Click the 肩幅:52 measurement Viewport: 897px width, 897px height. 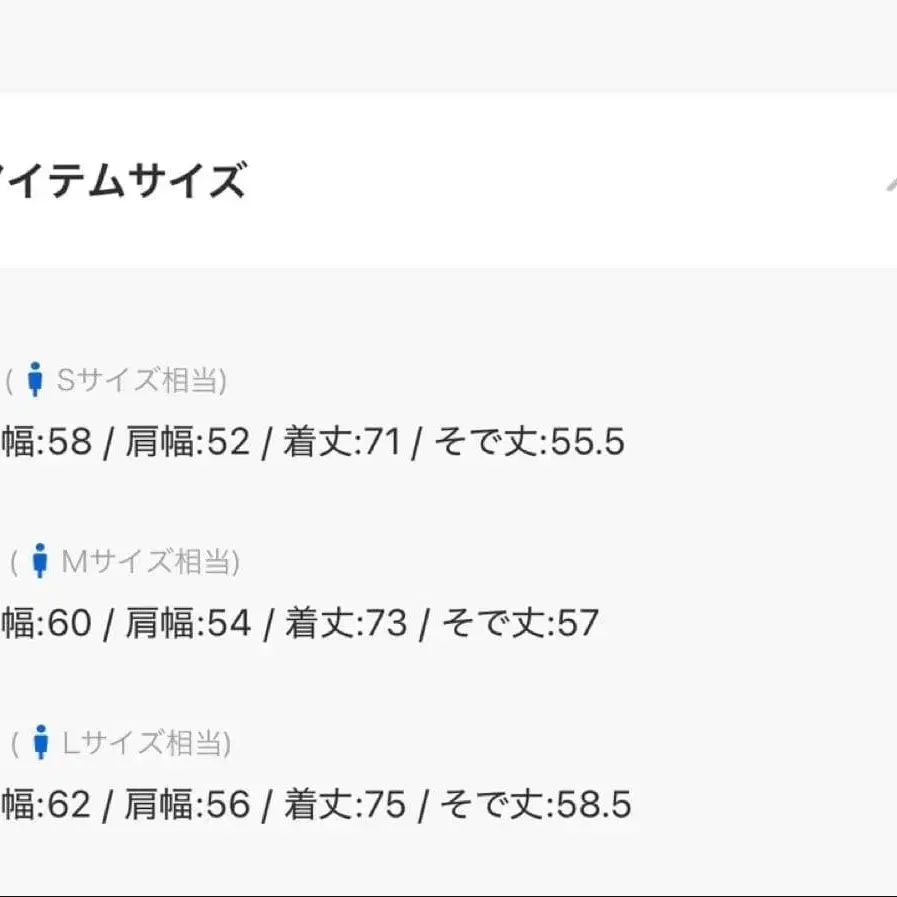[187, 441]
